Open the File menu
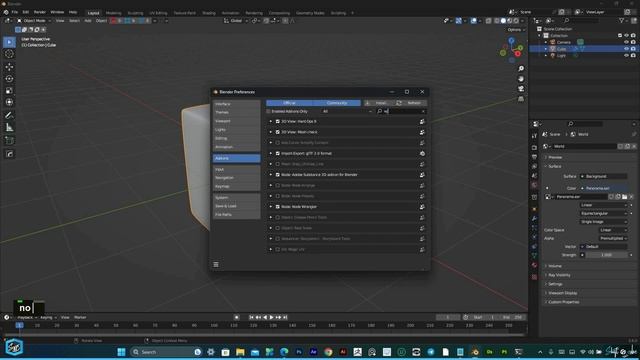This screenshot has width=640, height=360. (x=15, y=12)
